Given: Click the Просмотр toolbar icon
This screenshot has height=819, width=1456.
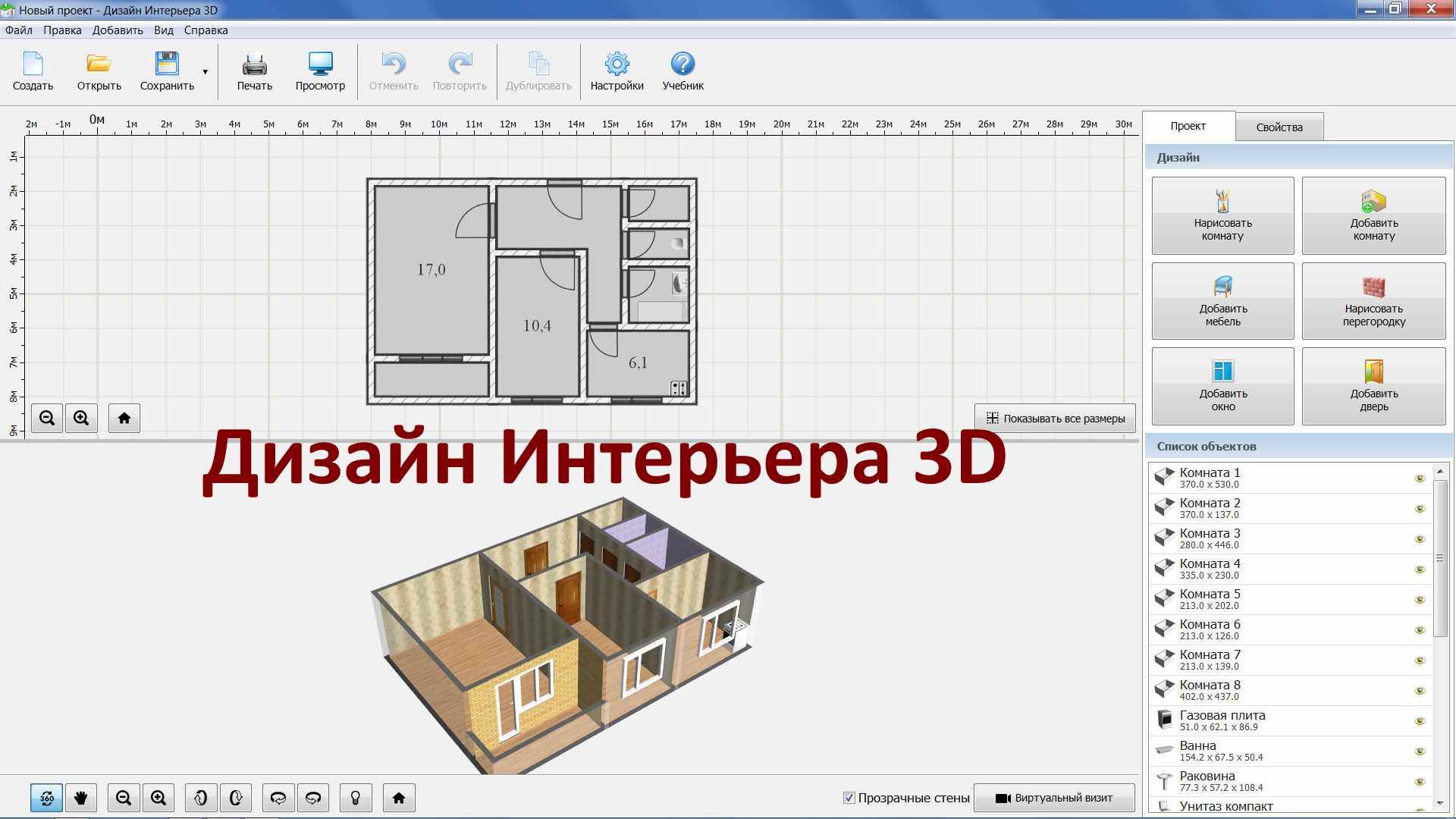Looking at the screenshot, I should pos(318,71).
